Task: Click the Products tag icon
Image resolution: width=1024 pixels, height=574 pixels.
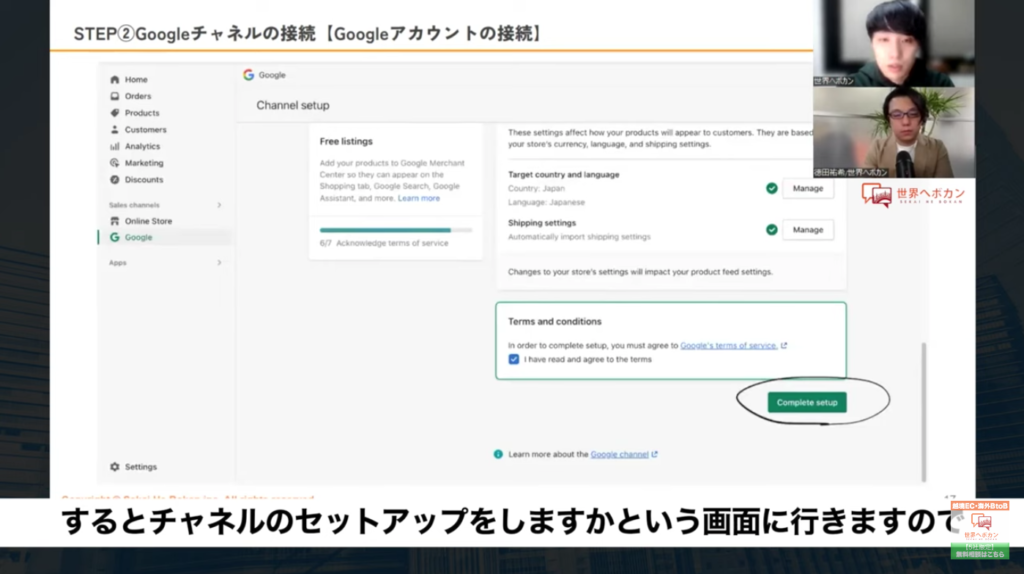Action: (x=115, y=113)
